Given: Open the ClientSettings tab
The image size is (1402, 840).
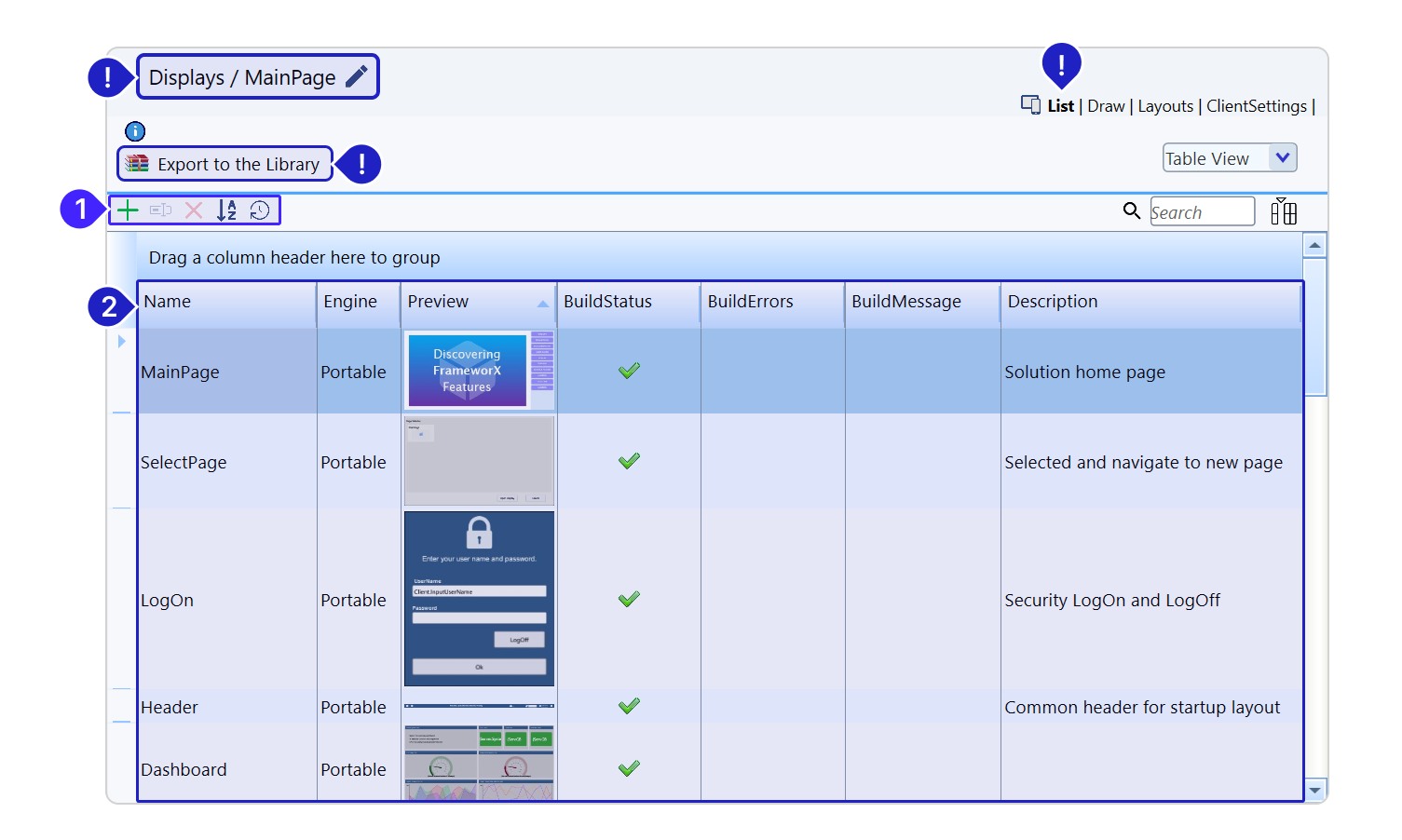Looking at the screenshot, I should [1256, 106].
